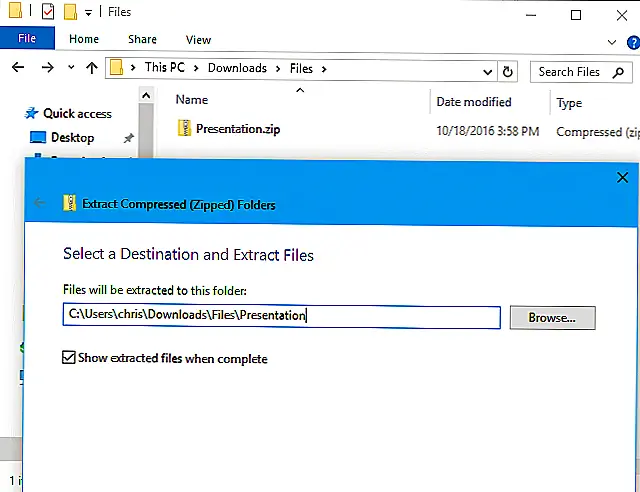
Task: Sort by Name column header
Action: click(x=192, y=100)
